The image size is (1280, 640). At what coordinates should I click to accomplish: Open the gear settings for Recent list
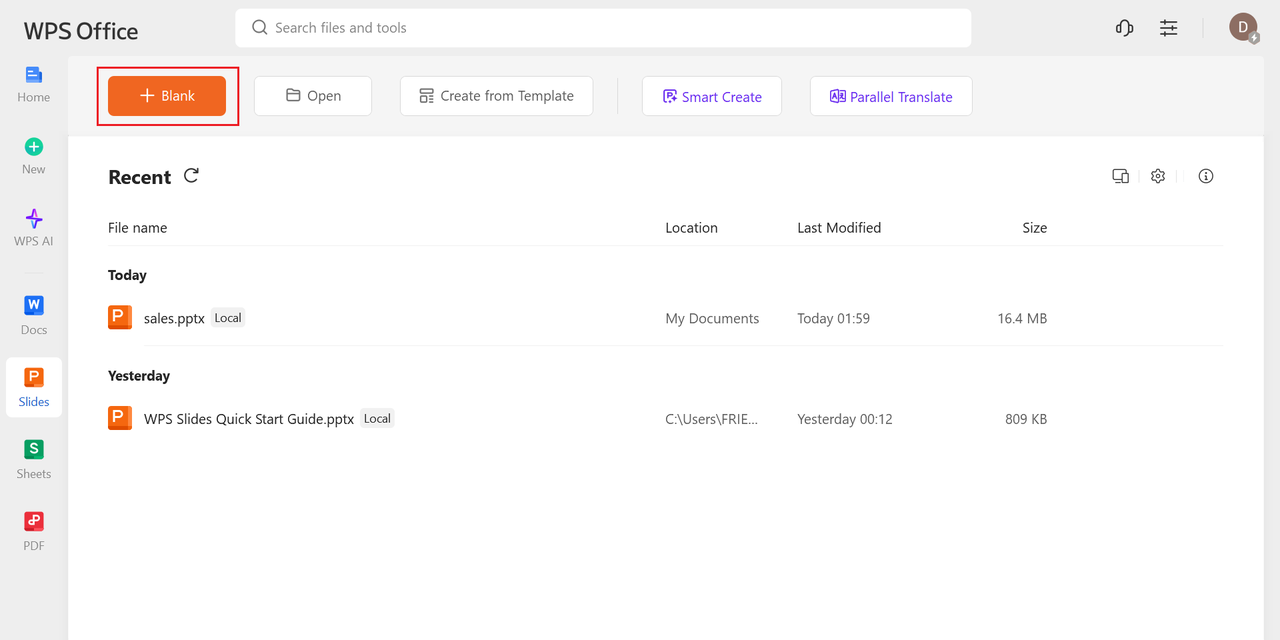pyautogui.click(x=1158, y=176)
